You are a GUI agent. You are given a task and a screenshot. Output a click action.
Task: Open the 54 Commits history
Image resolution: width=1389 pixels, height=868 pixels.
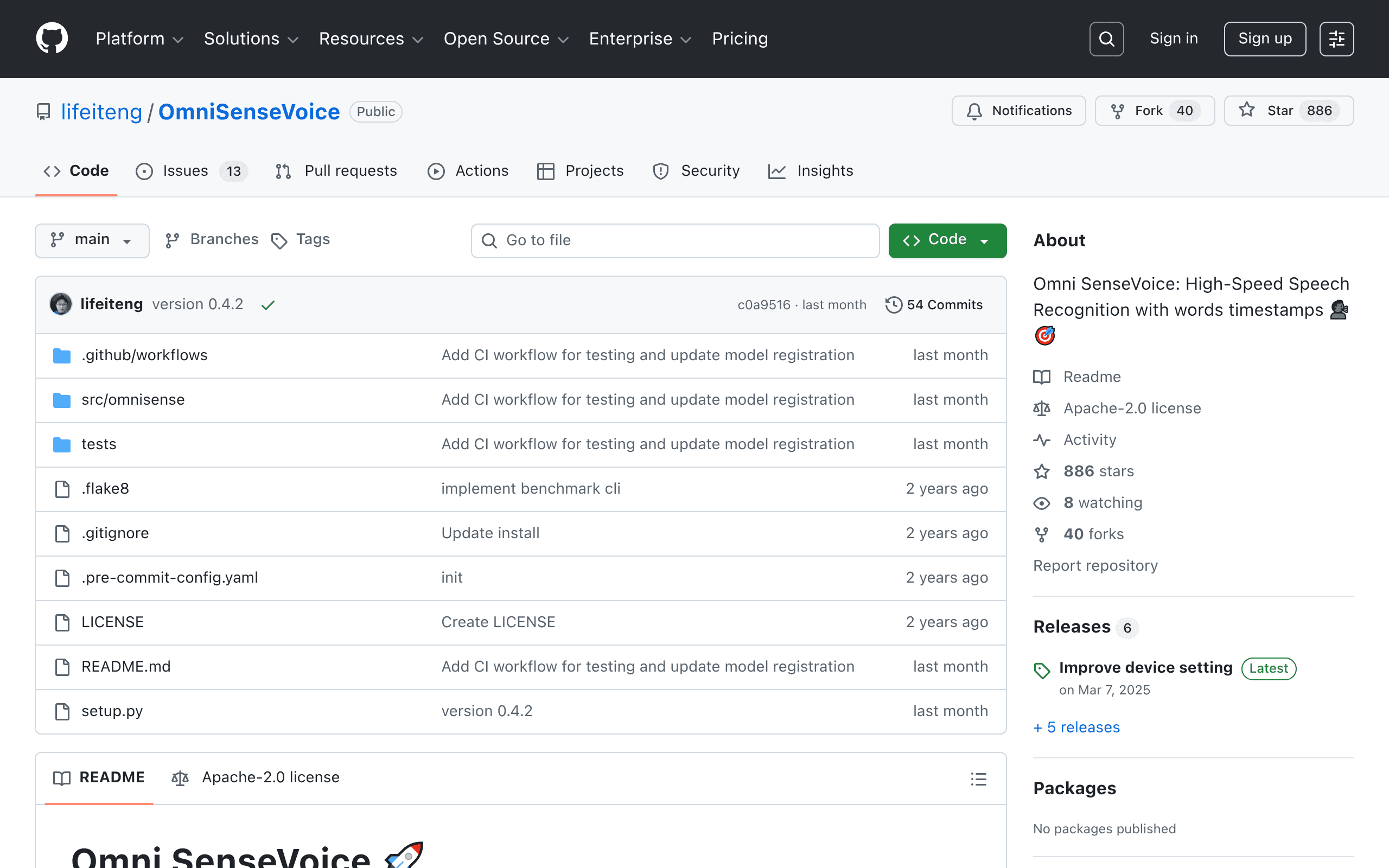(x=934, y=305)
